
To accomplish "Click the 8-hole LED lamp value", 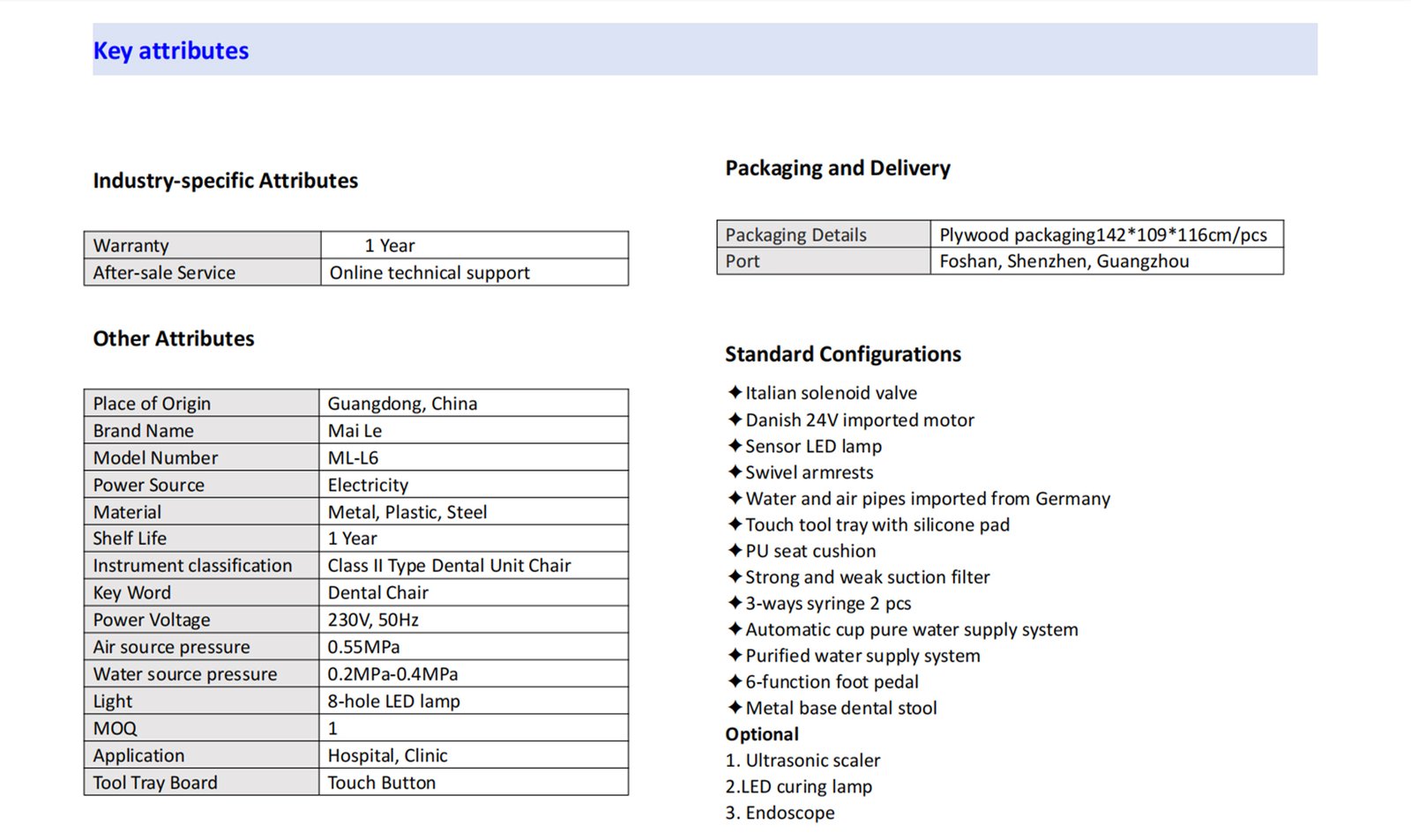I will pos(393,702).
